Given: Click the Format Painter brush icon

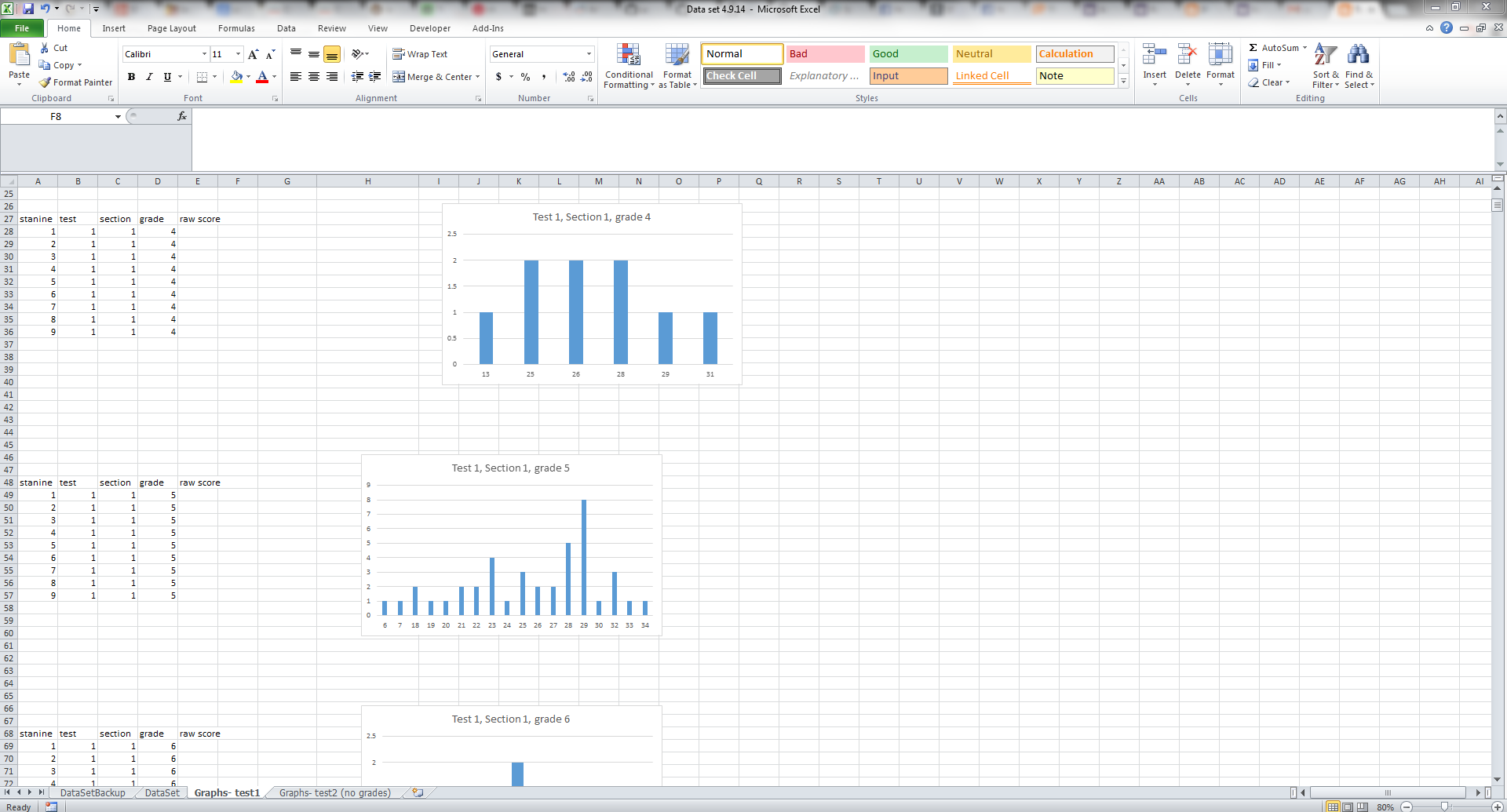Looking at the screenshot, I should click(45, 82).
